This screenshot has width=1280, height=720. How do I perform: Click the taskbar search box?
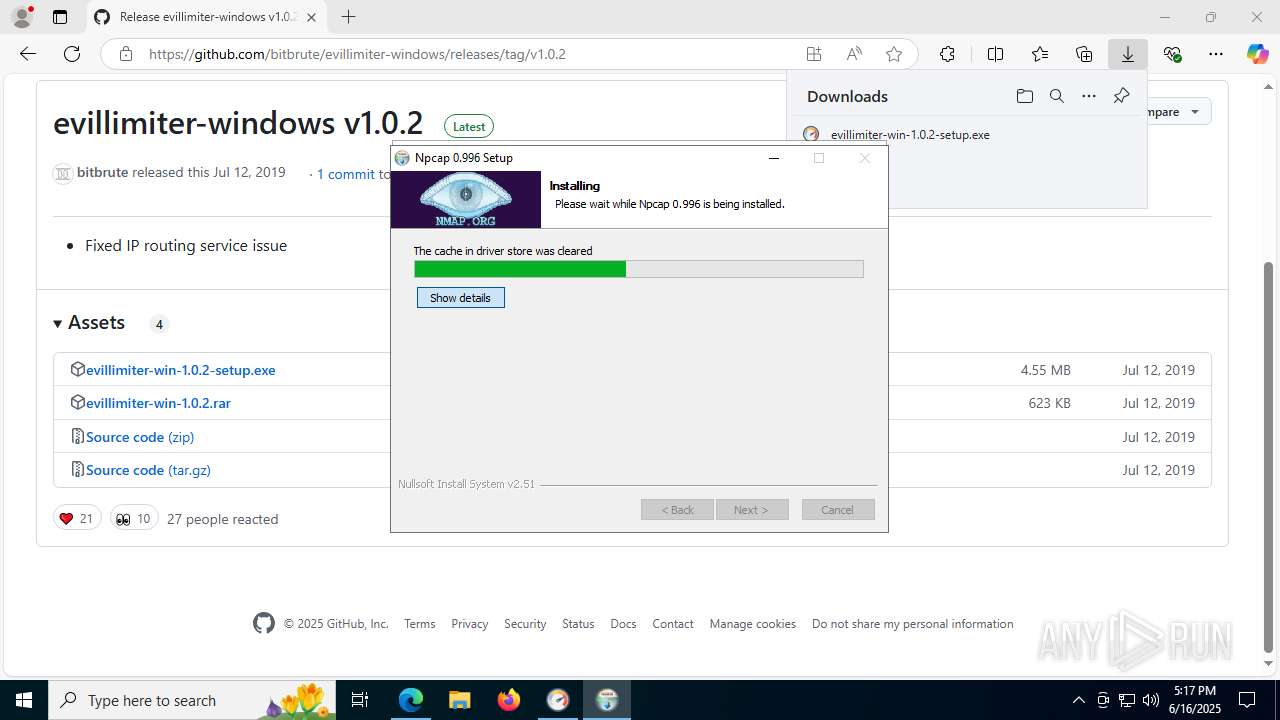pos(192,700)
